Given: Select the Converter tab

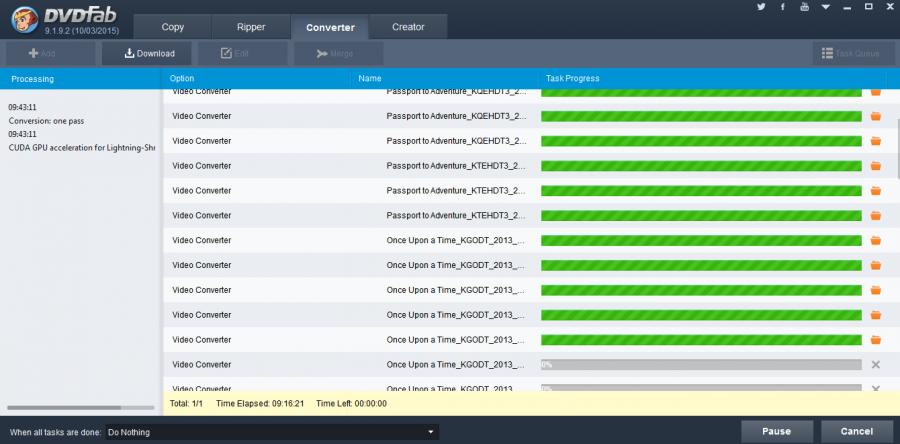Looking at the screenshot, I should [x=330, y=27].
